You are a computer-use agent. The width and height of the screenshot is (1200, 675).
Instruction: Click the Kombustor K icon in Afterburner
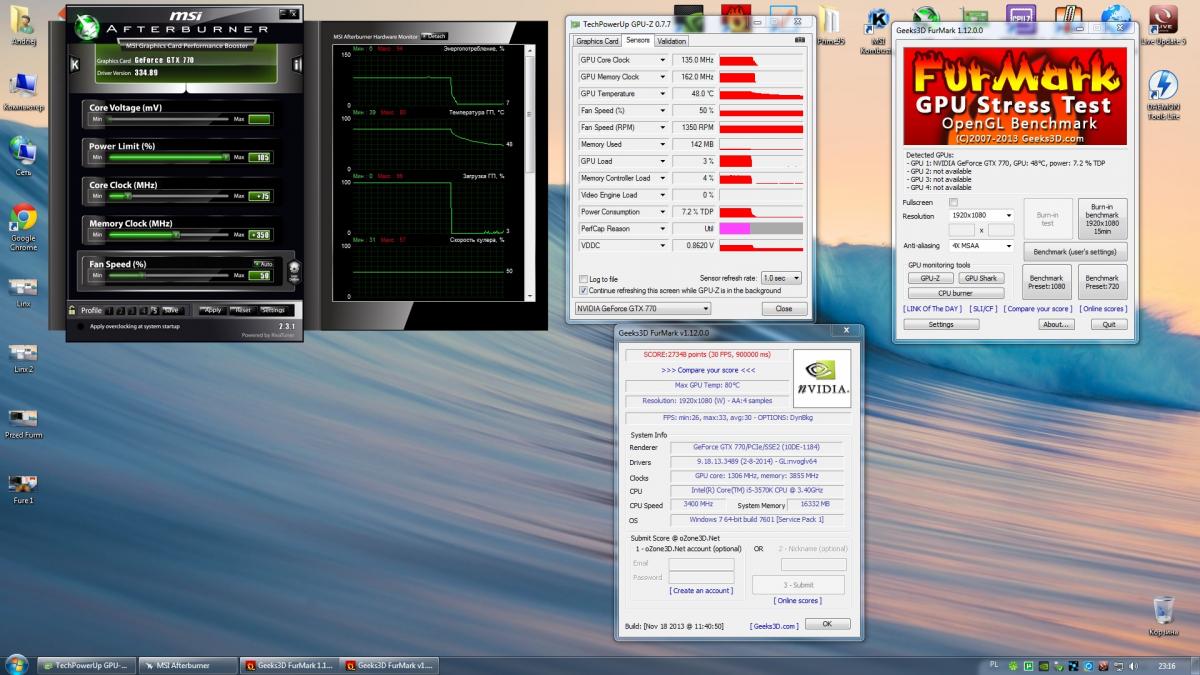click(x=74, y=65)
